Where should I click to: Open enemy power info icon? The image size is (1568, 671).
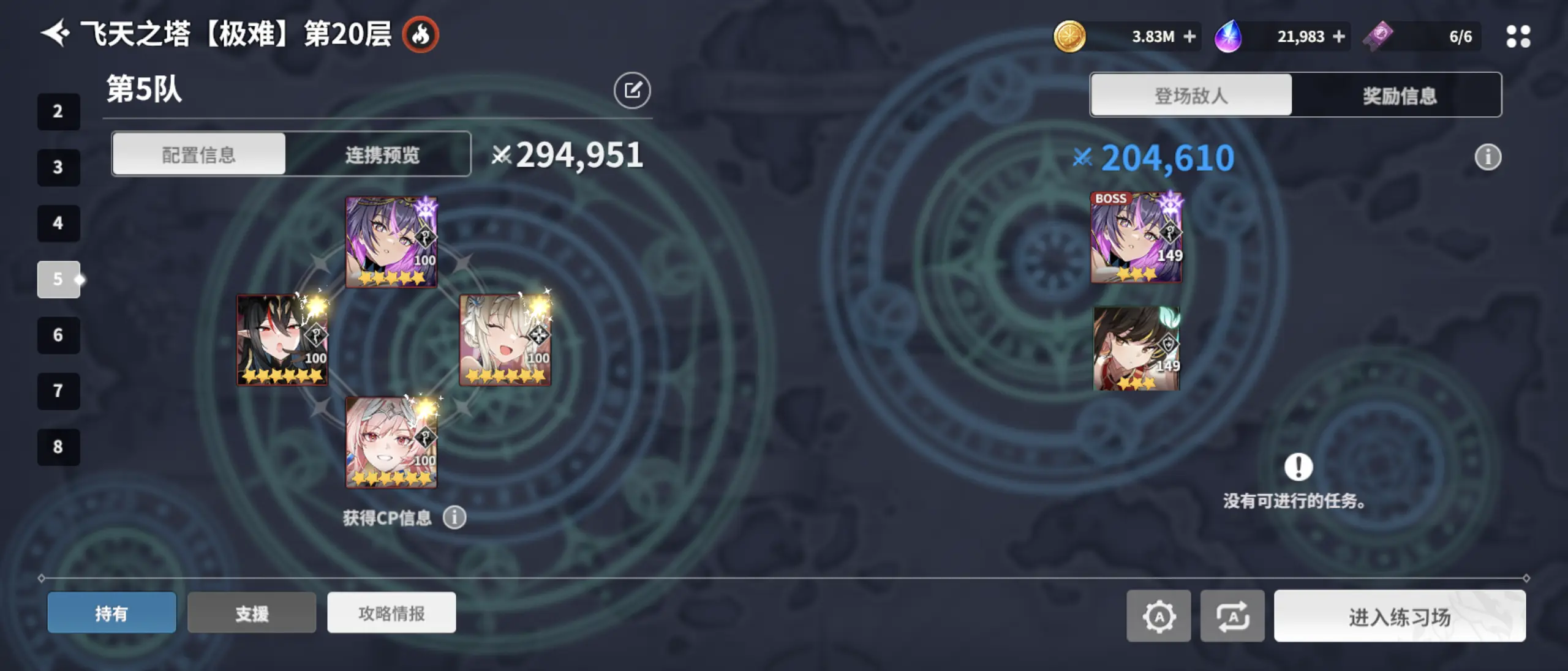point(1488,157)
